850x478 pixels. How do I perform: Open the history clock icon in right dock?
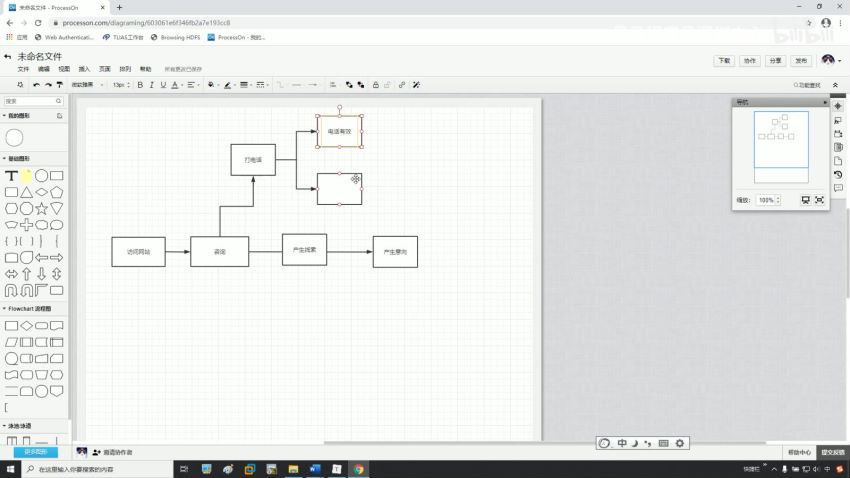(838, 175)
